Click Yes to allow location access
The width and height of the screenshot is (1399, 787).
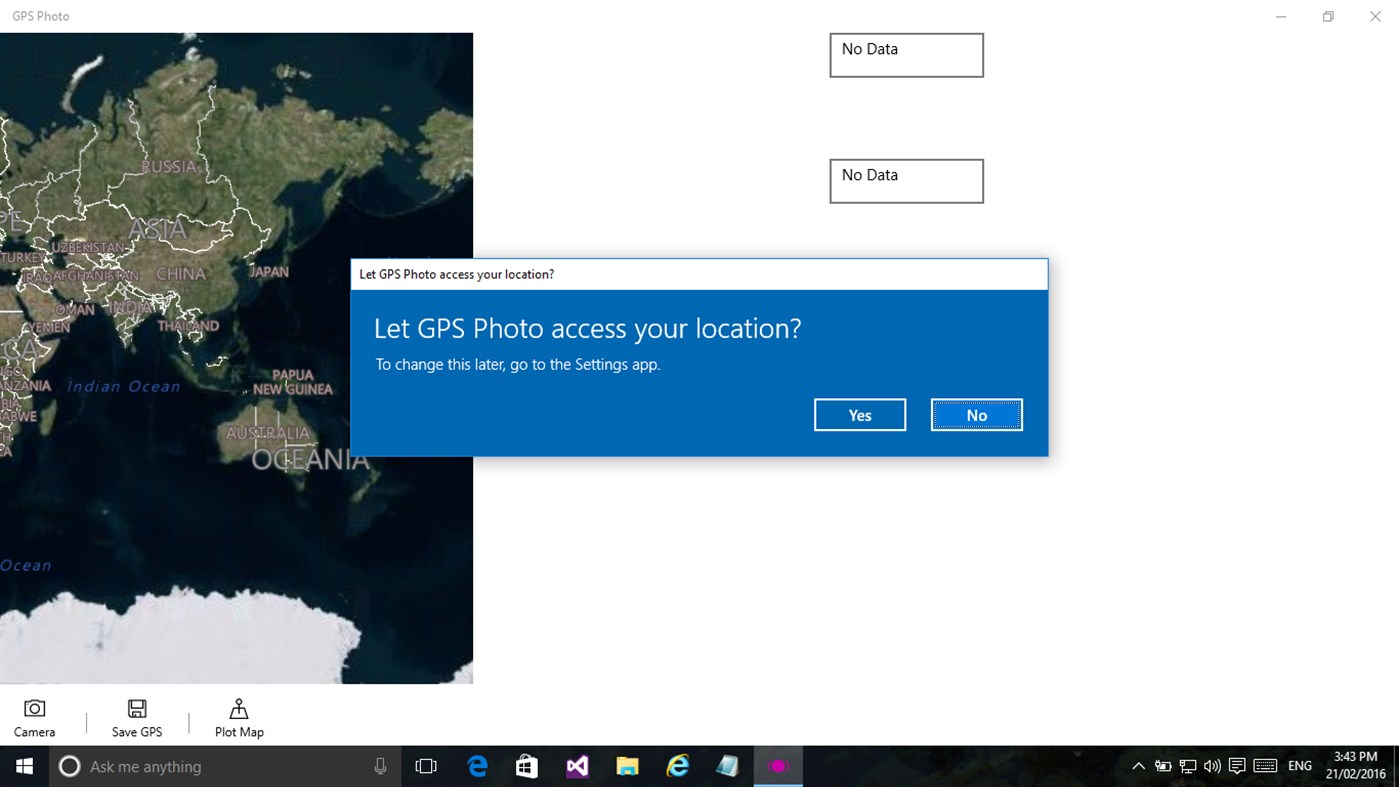pyautogui.click(x=859, y=414)
